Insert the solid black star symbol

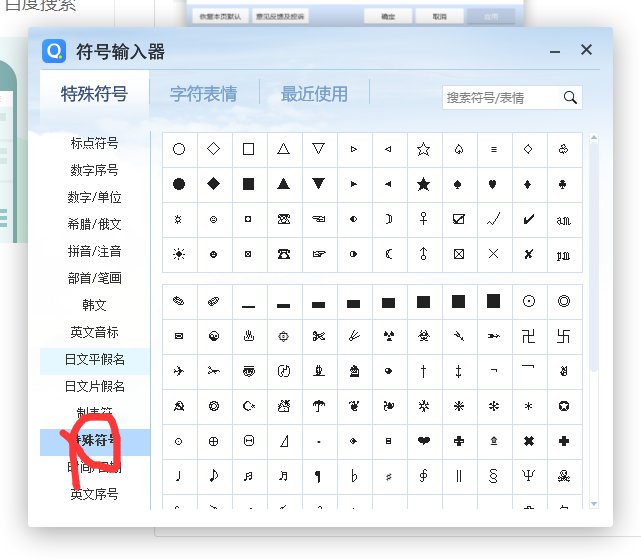tap(424, 184)
